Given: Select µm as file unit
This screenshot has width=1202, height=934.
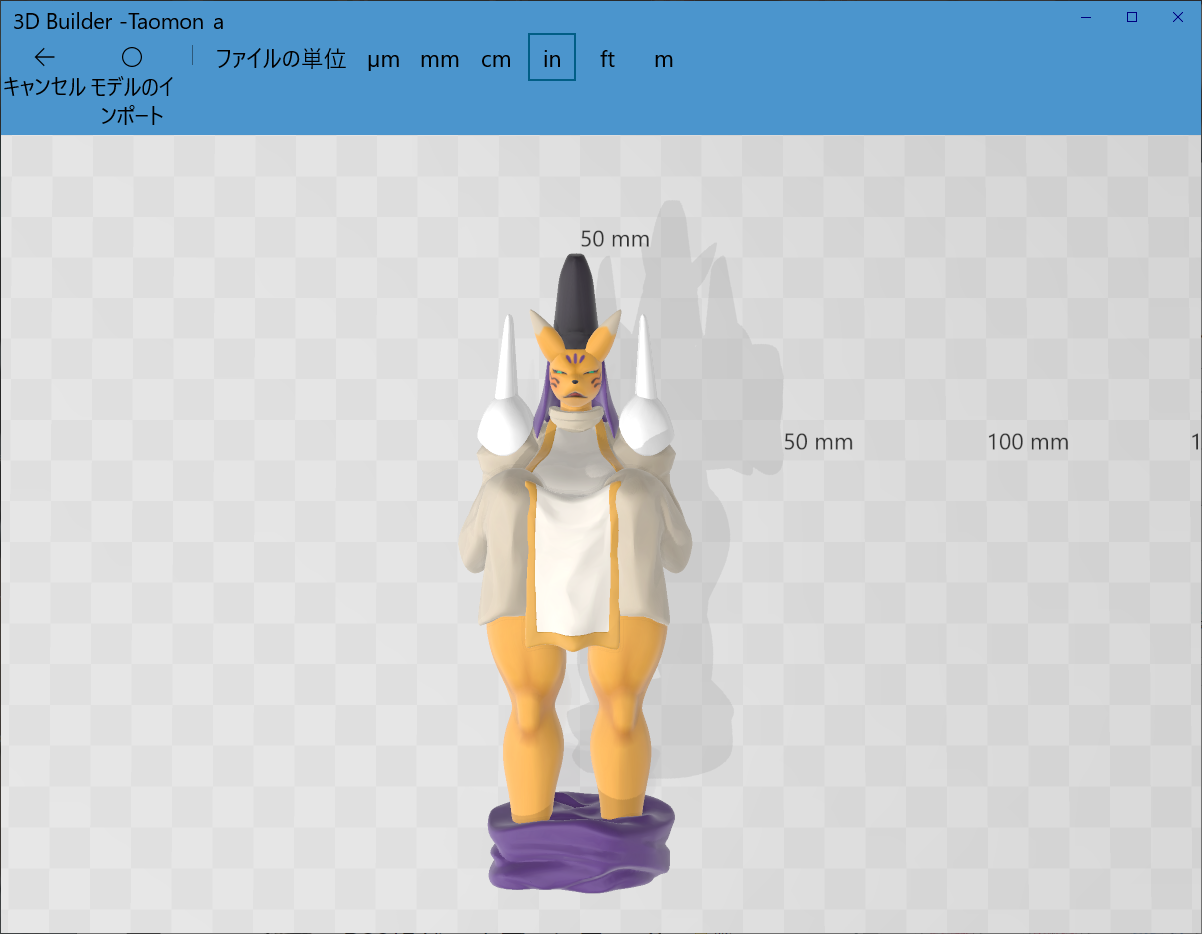Looking at the screenshot, I should click(x=384, y=59).
